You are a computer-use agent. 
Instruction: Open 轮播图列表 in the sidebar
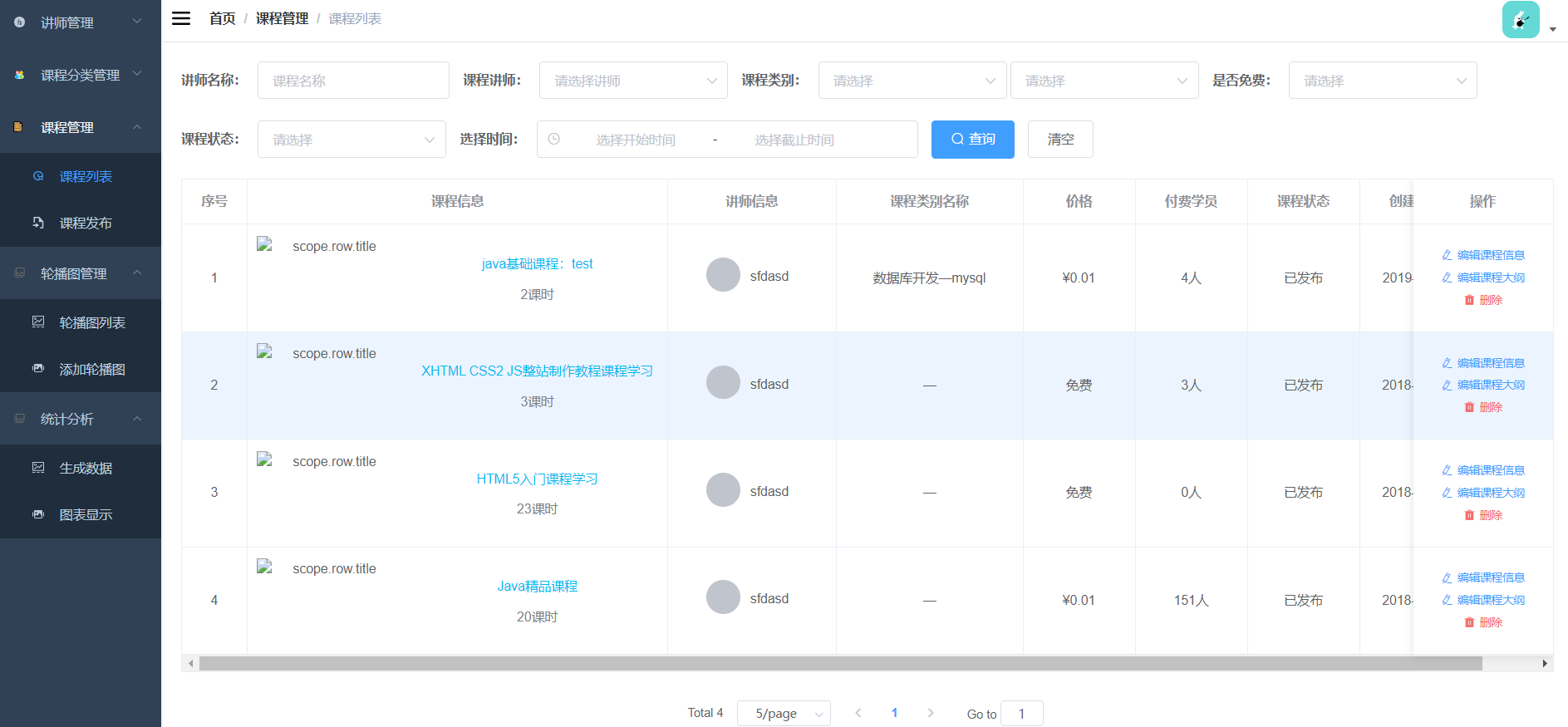point(81,322)
